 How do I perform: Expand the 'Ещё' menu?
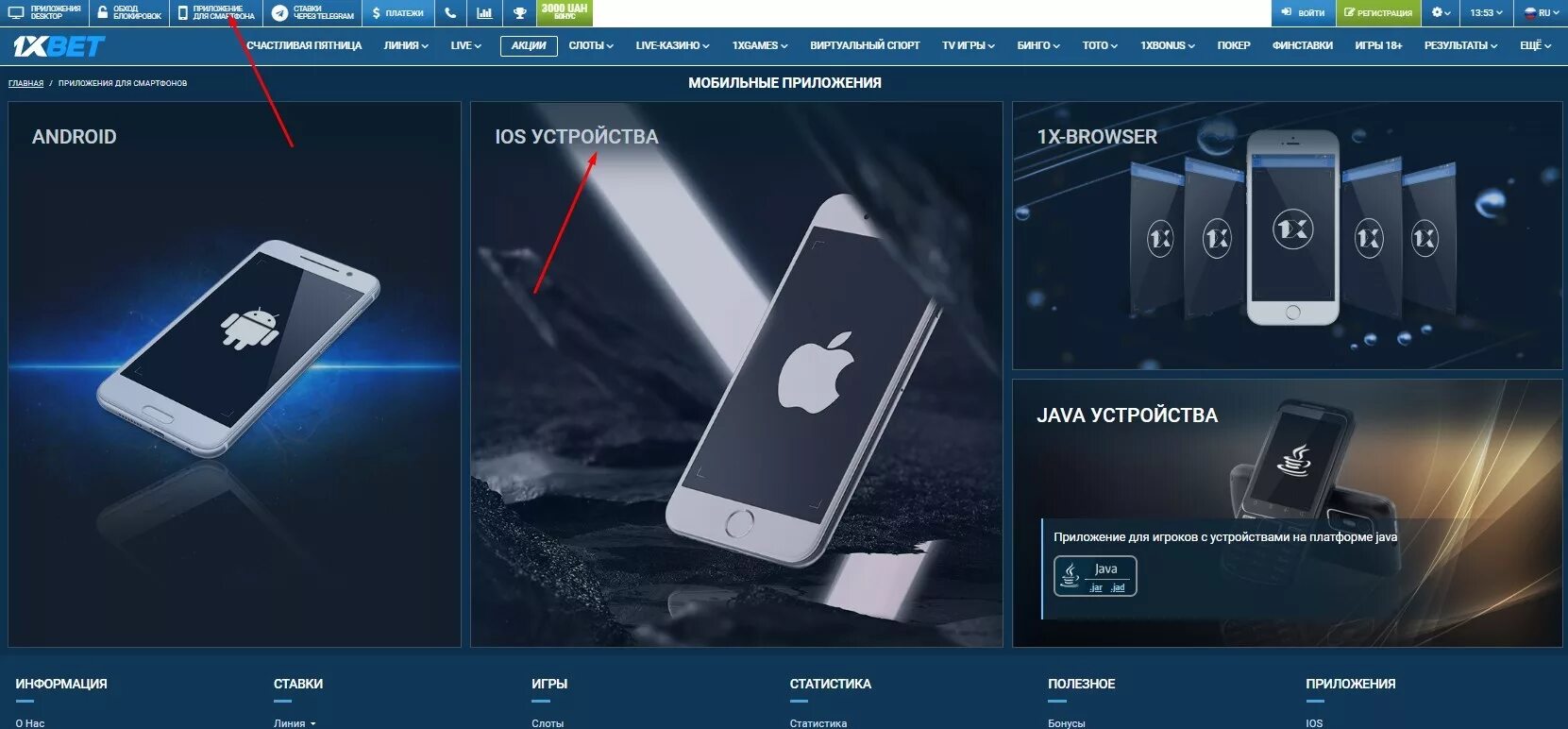click(1535, 45)
